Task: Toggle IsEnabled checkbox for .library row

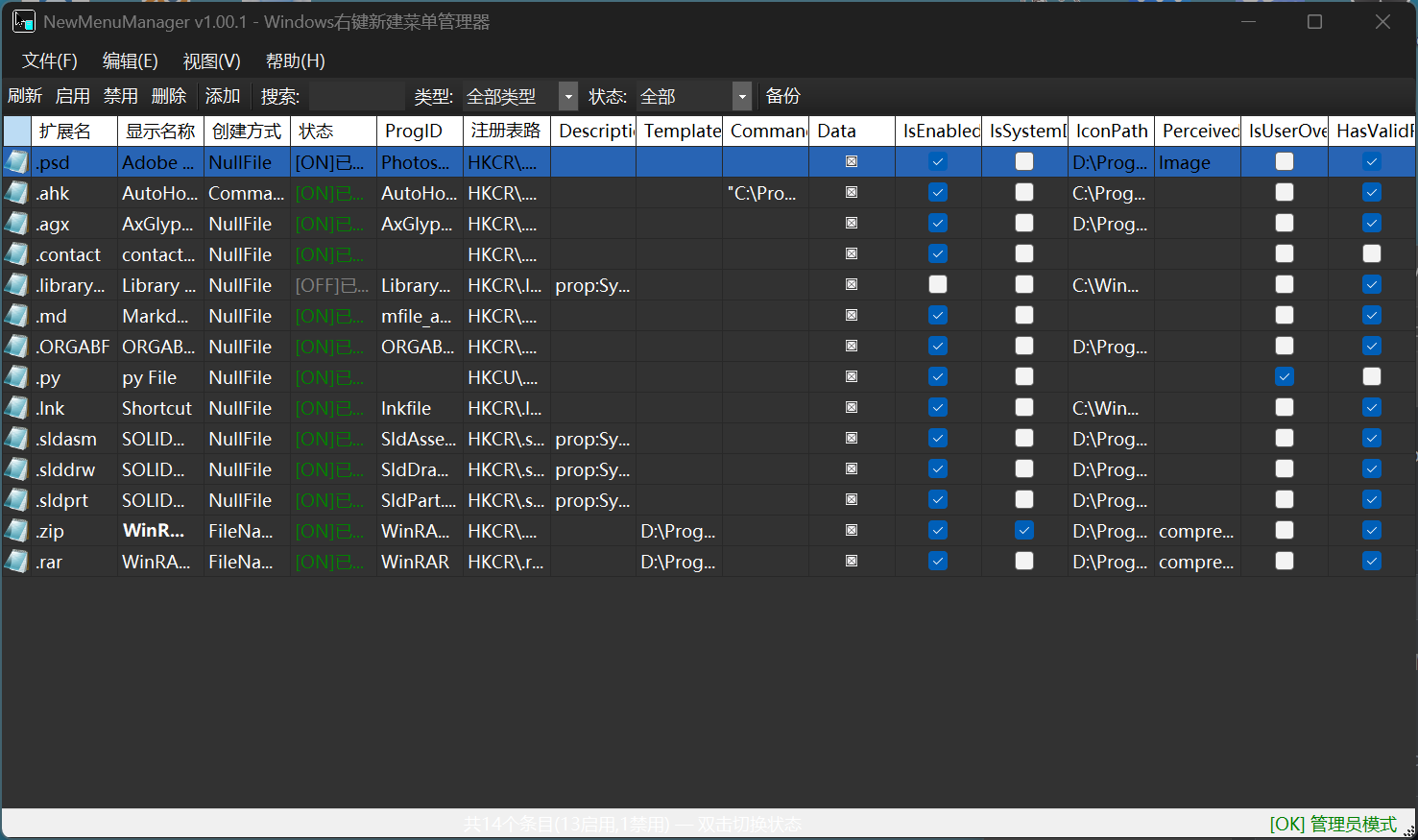Action: [938, 285]
